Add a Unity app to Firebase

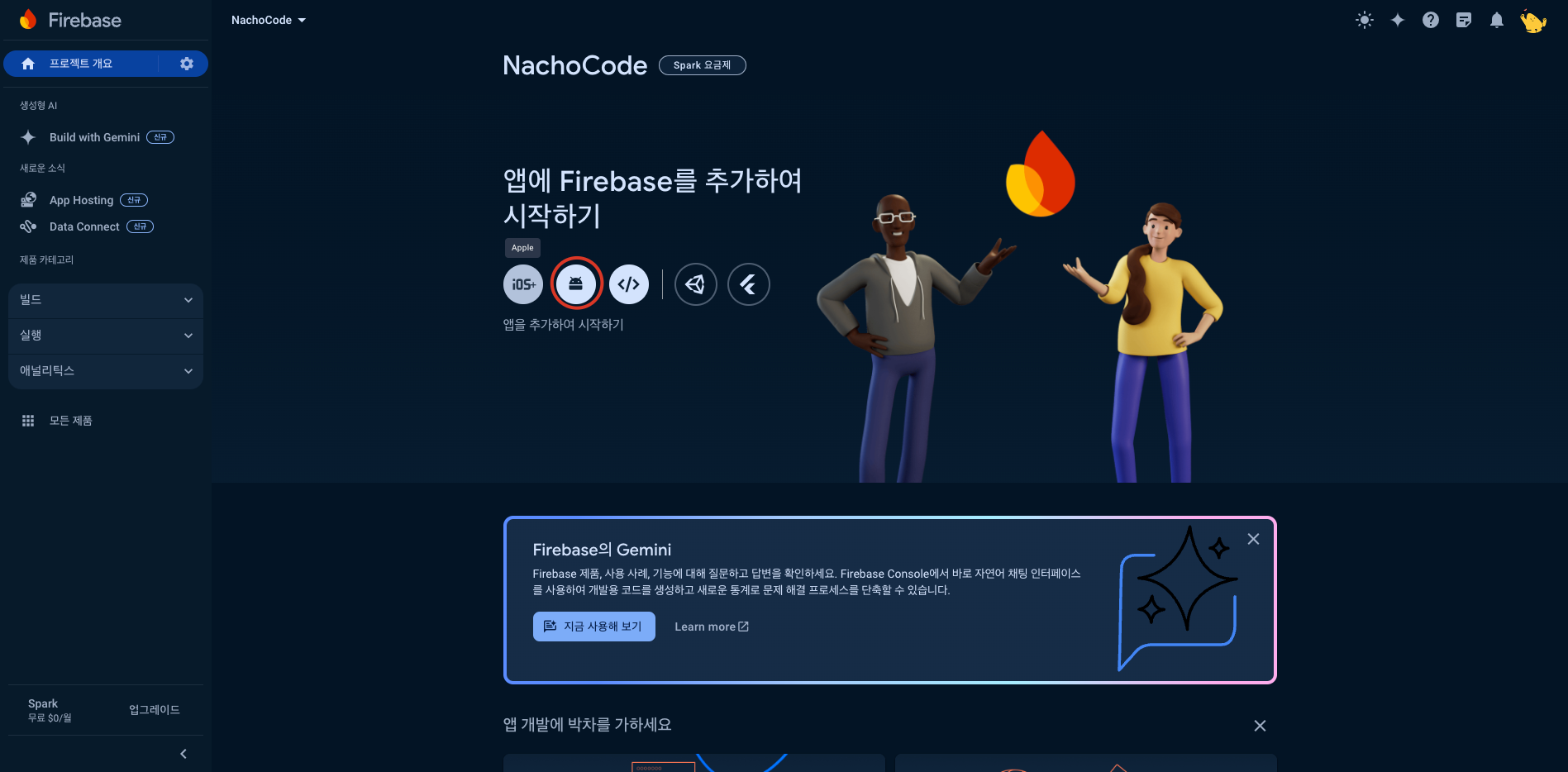pyautogui.click(x=696, y=284)
